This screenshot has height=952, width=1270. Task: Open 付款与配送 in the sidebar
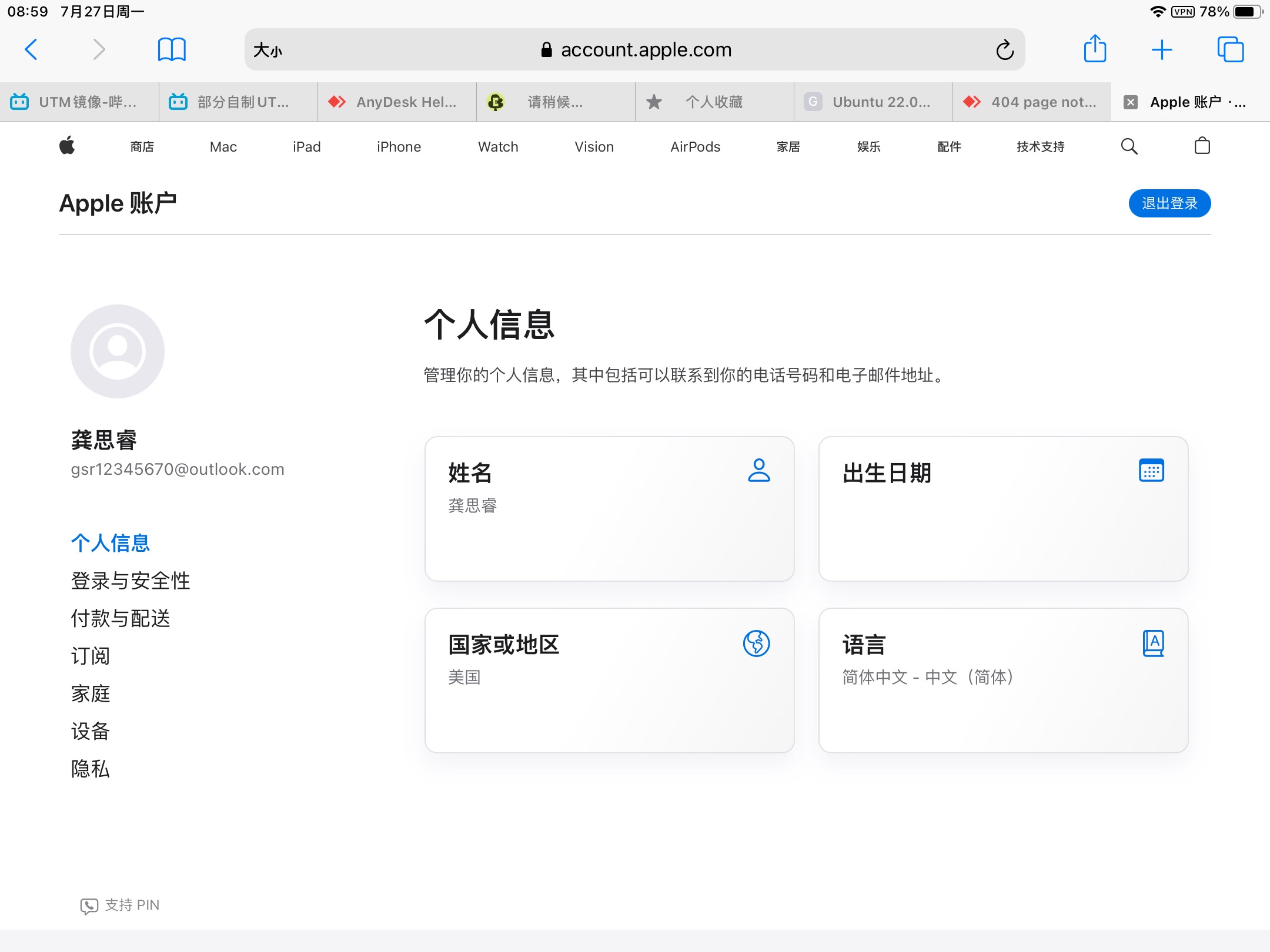[x=121, y=618]
